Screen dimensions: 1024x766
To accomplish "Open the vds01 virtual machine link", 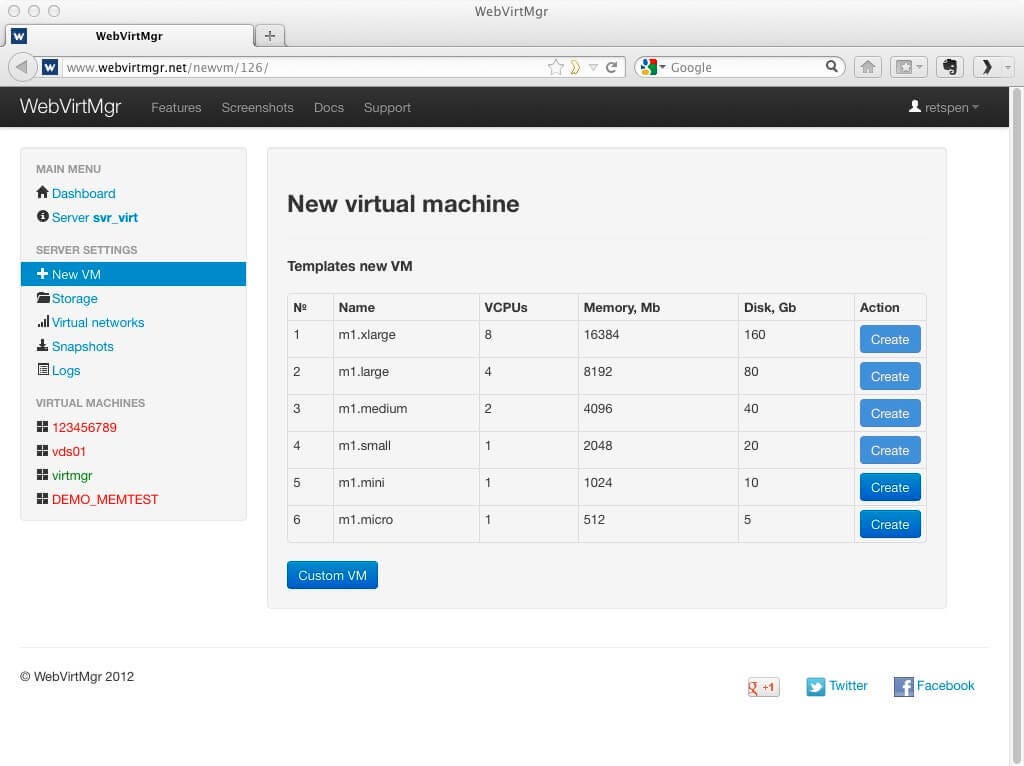I will [68, 451].
